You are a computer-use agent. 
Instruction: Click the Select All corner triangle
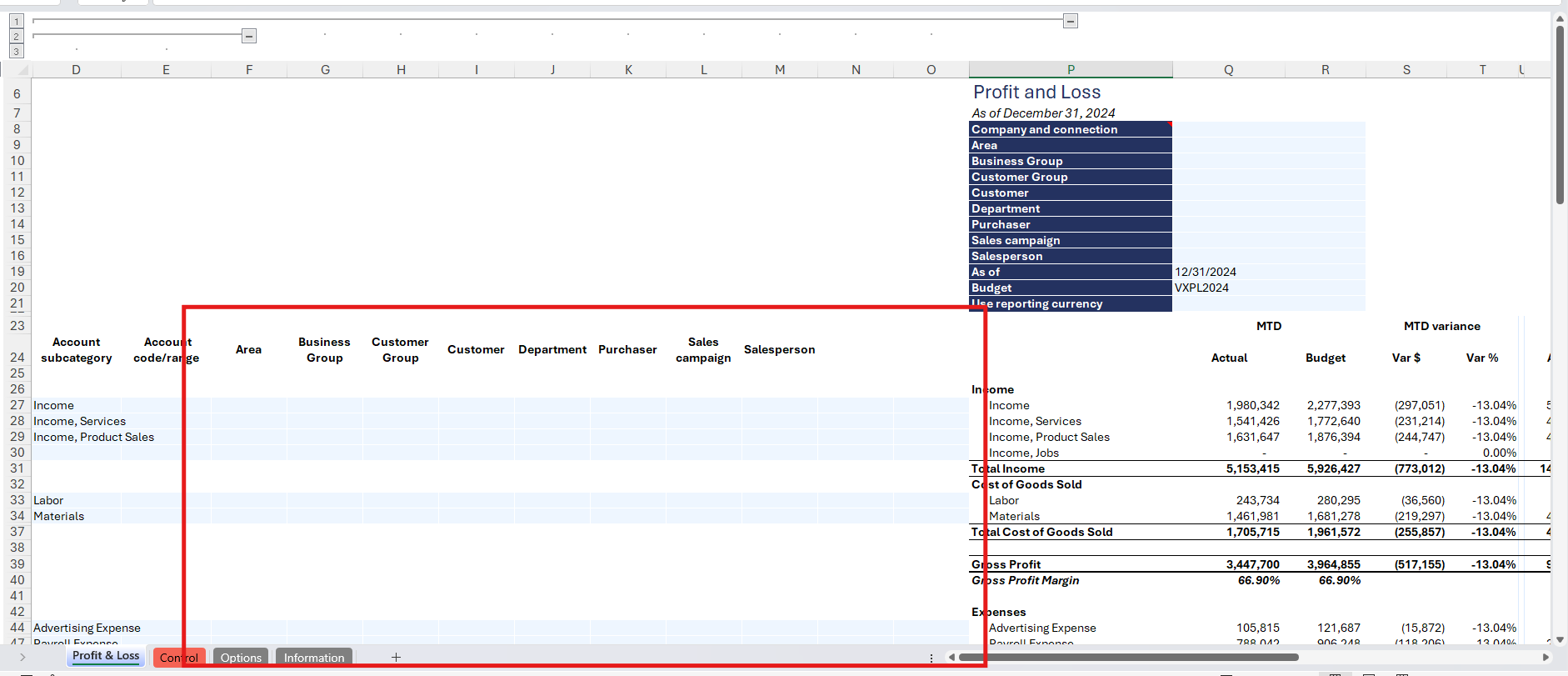point(22,70)
